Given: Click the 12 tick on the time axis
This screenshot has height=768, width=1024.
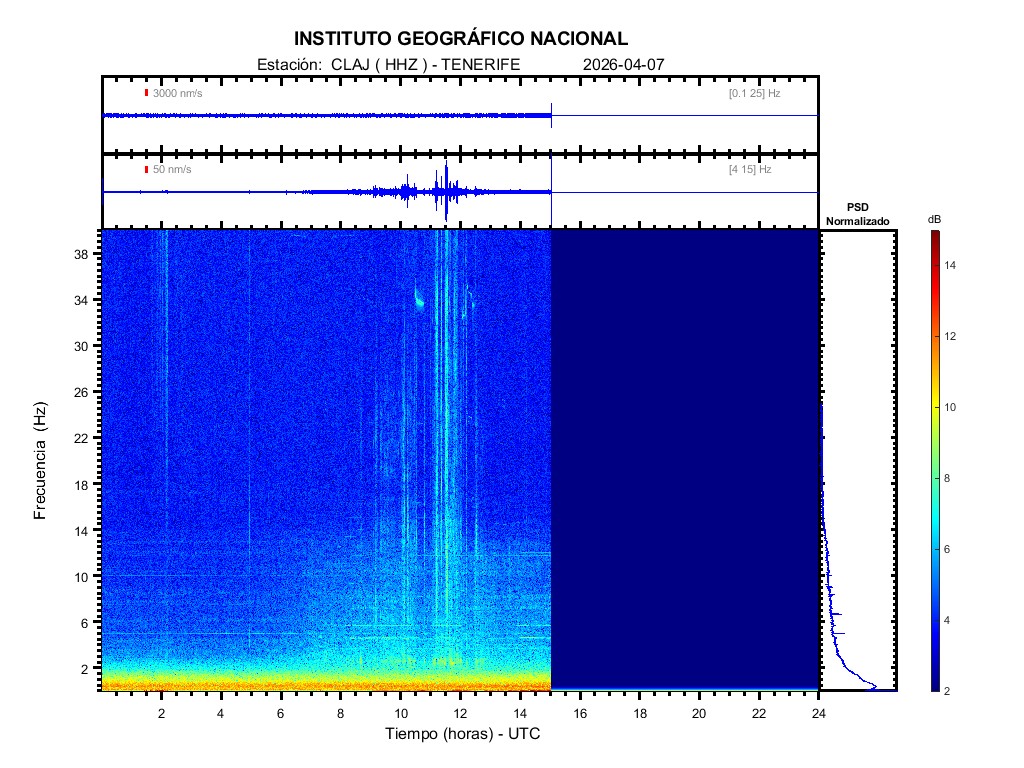Looking at the screenshot, I should tap(460, 713).
